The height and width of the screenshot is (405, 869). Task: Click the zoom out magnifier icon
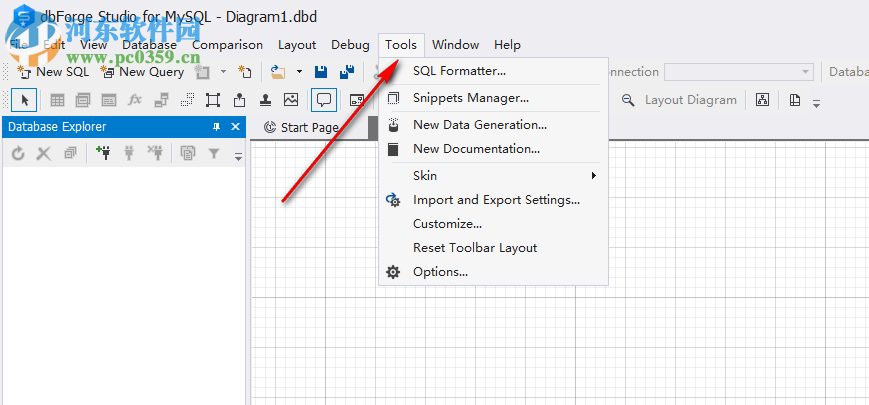tap(627, 100)
